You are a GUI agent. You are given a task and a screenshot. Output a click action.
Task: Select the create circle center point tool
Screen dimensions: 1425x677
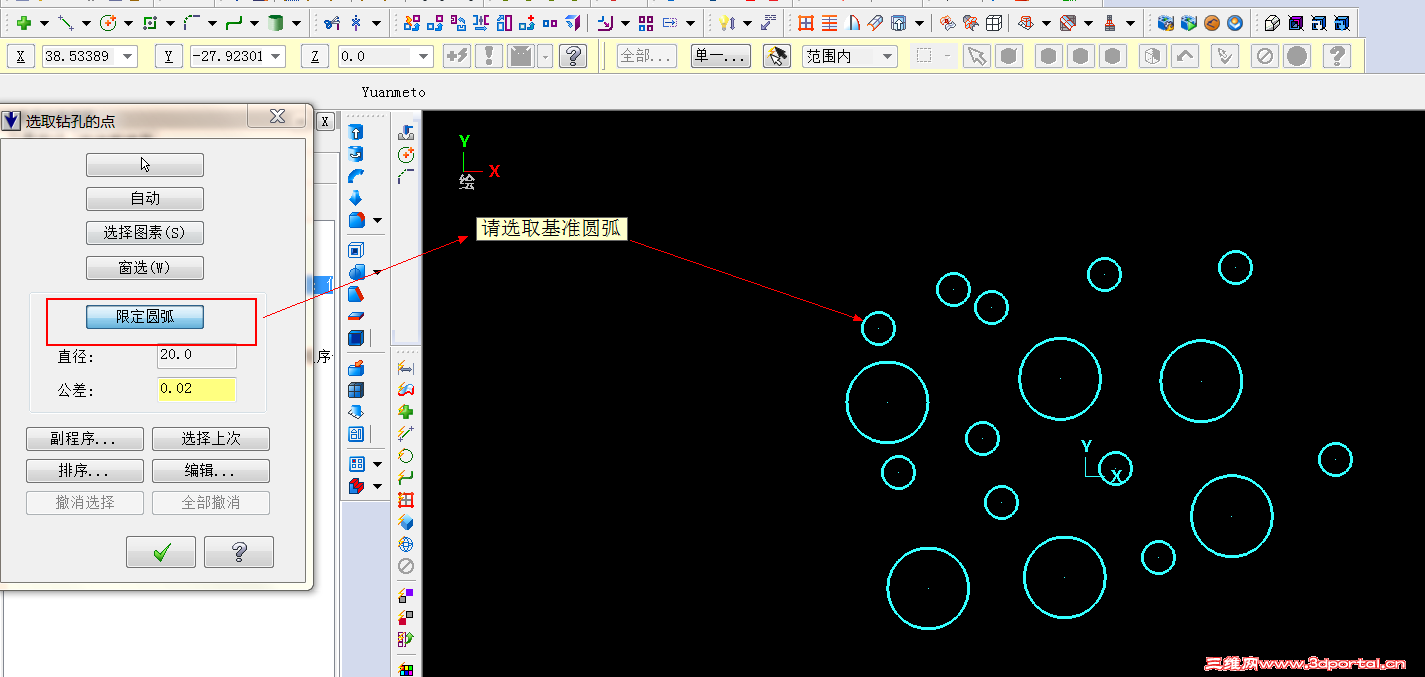pyautogui.click(x=108, y=23)
